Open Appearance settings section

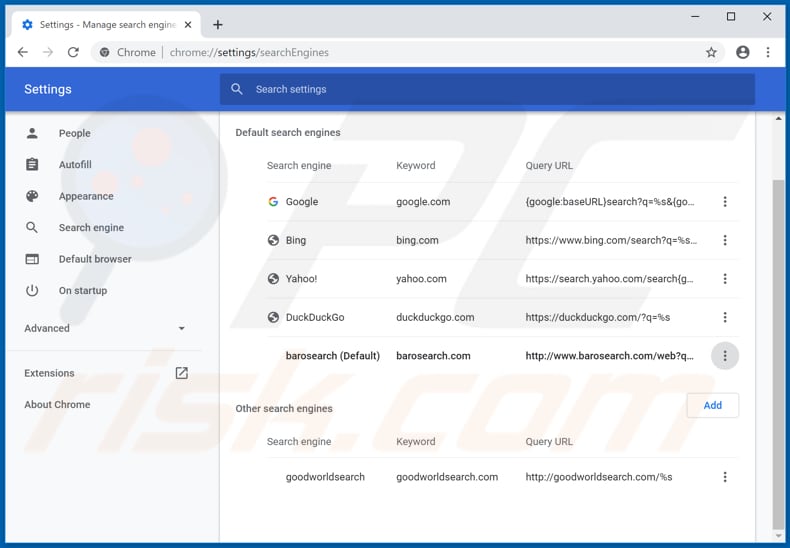point(86,196)
